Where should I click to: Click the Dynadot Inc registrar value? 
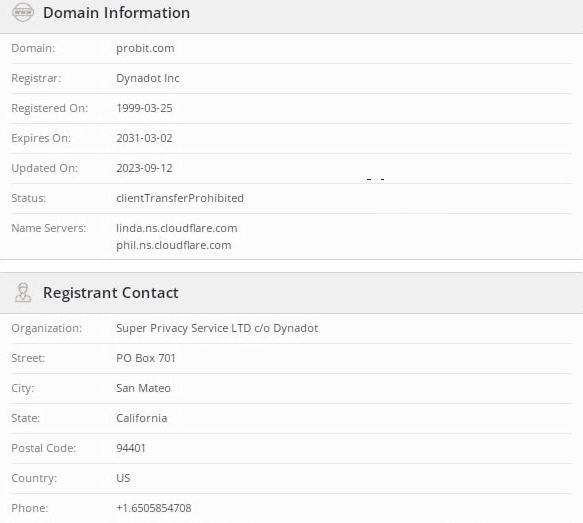(x=148, y=78)
